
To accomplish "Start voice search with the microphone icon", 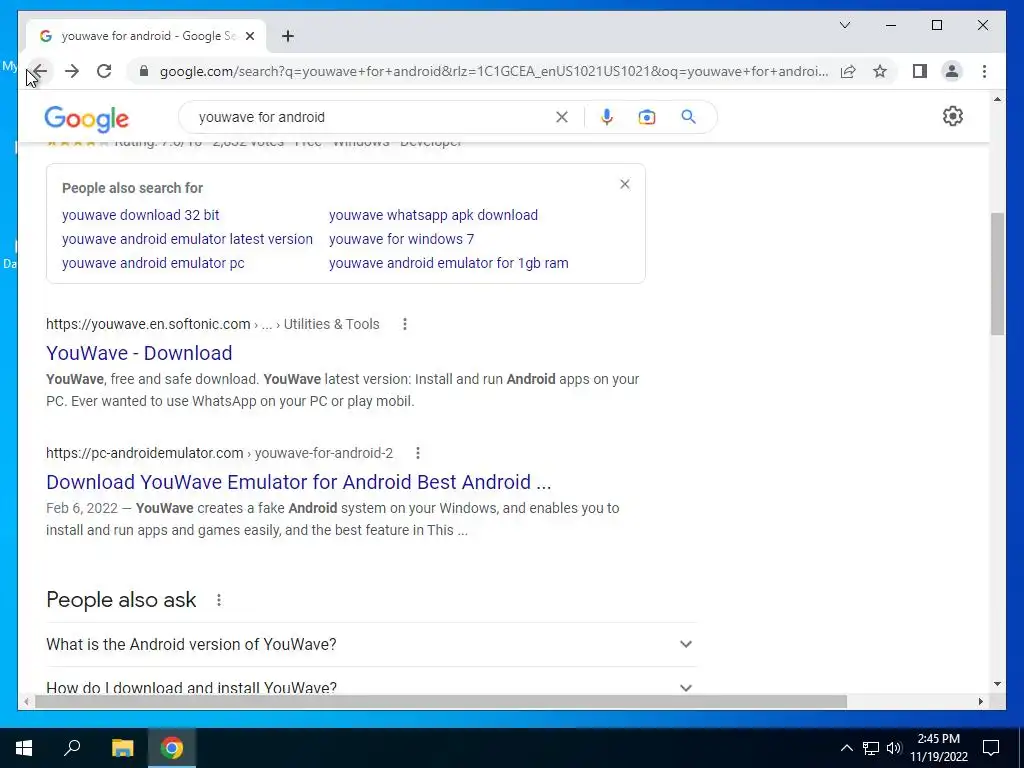I will pos(607,117).
